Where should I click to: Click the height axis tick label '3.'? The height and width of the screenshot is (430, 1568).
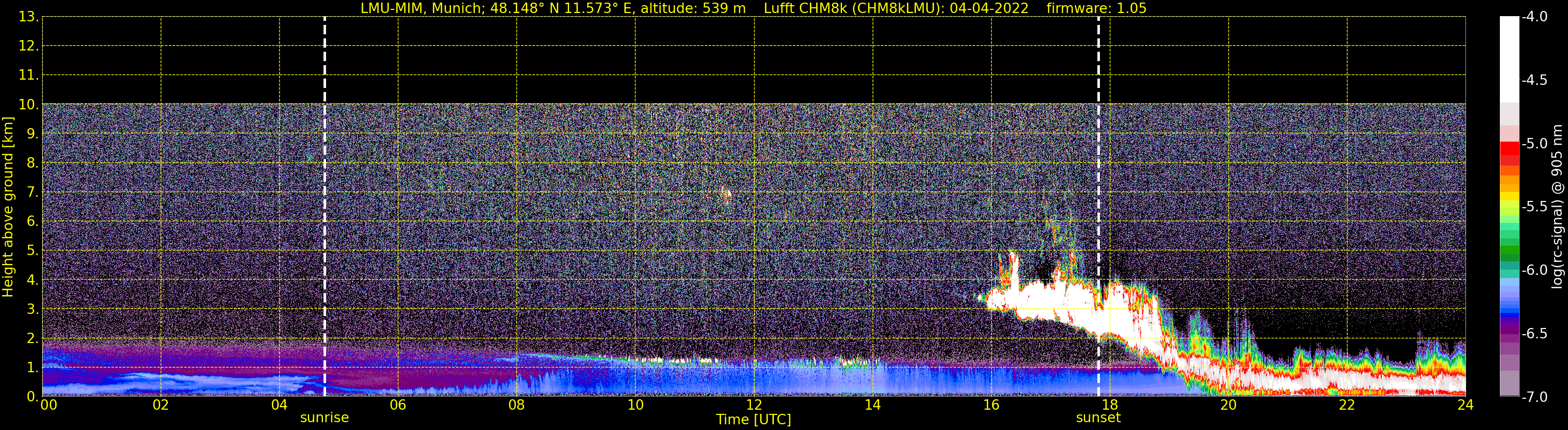click(x=32, y=309)
